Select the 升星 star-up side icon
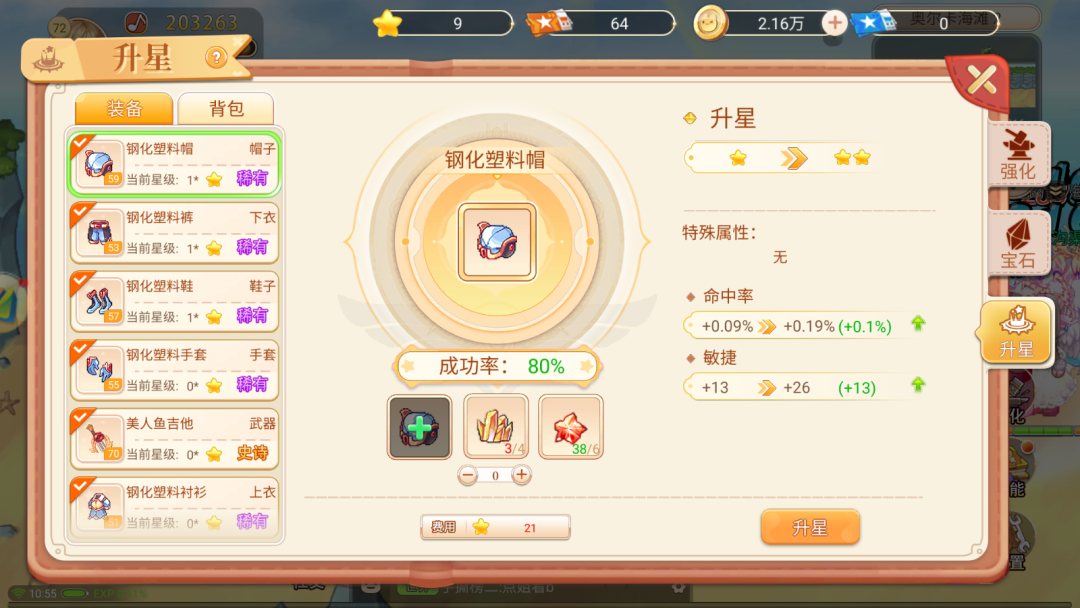Screen dimensions: 1080x608 [1016, 332]
